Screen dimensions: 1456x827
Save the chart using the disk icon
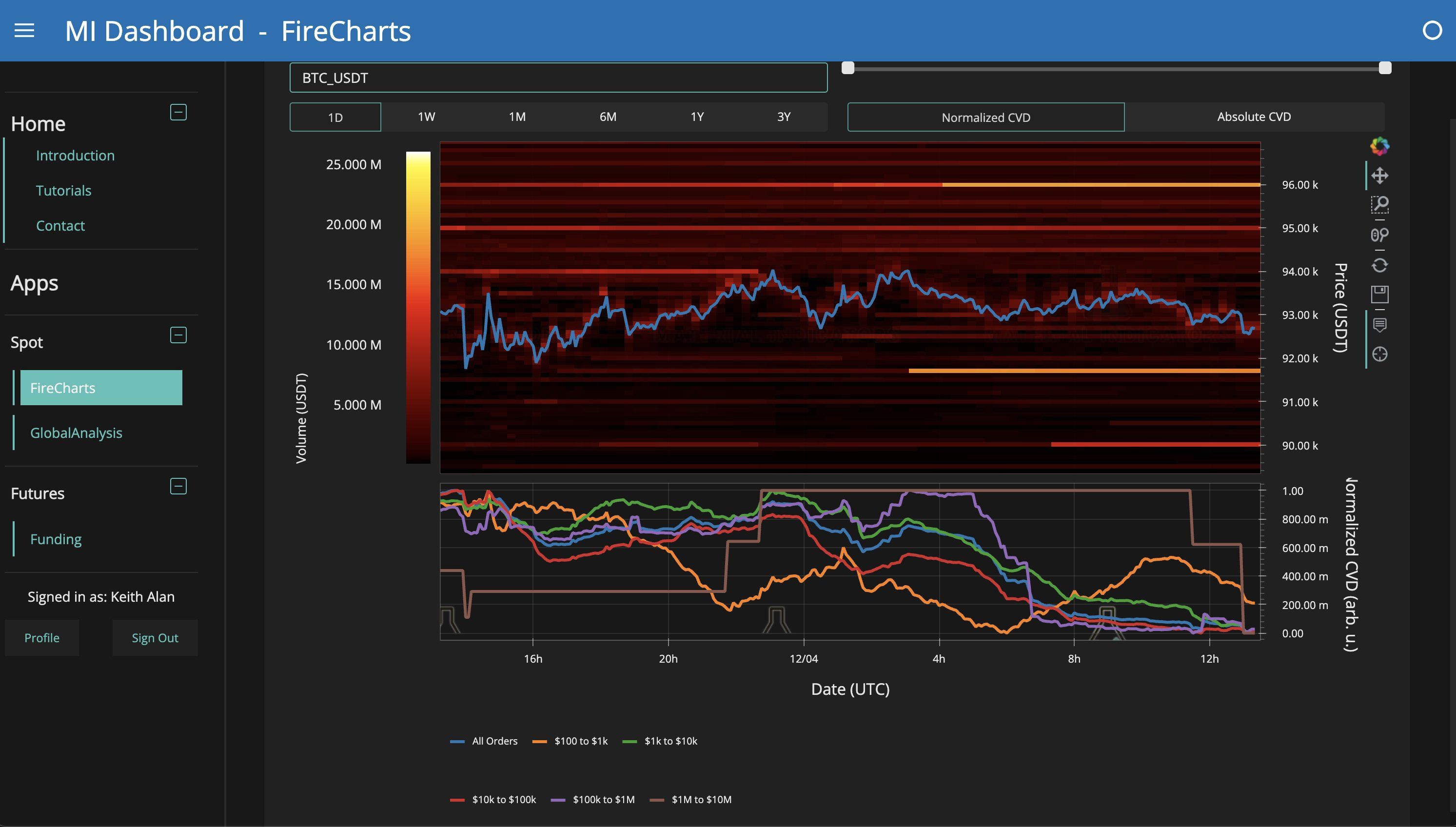click(x=1381, y=294)
